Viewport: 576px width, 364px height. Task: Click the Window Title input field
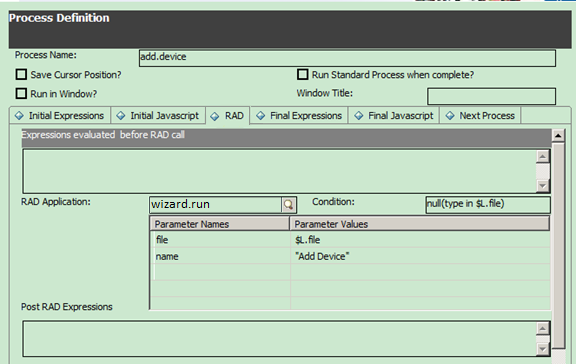tap(492, 96)
